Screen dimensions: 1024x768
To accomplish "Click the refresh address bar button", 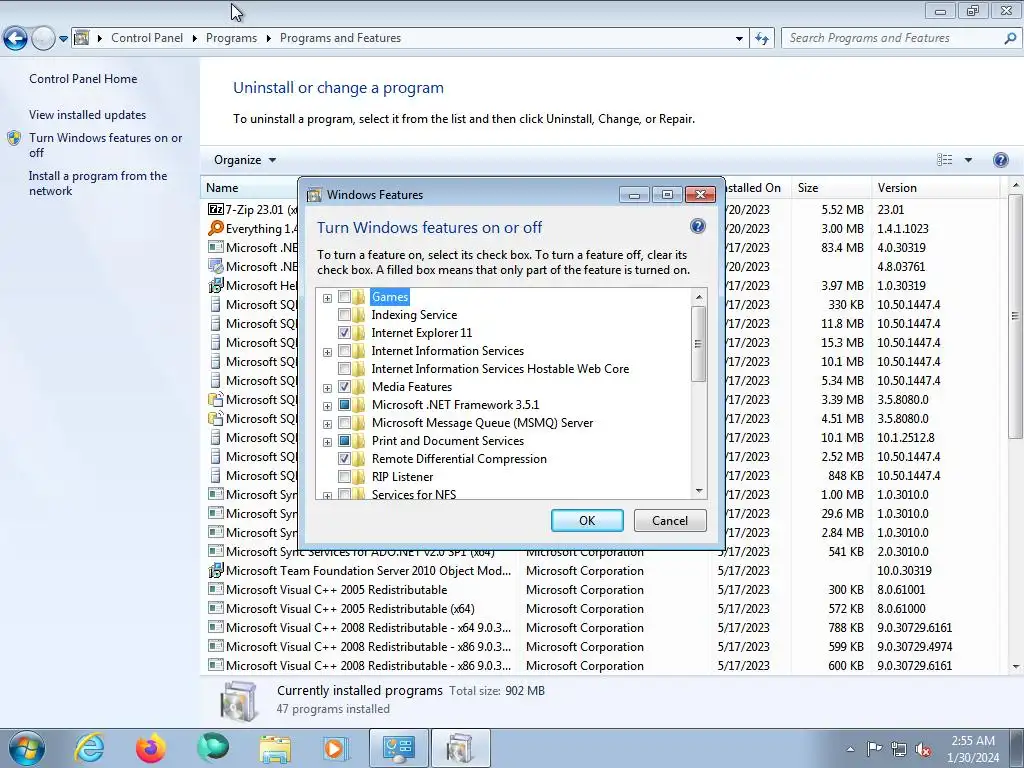I will [x=761, y=39].
